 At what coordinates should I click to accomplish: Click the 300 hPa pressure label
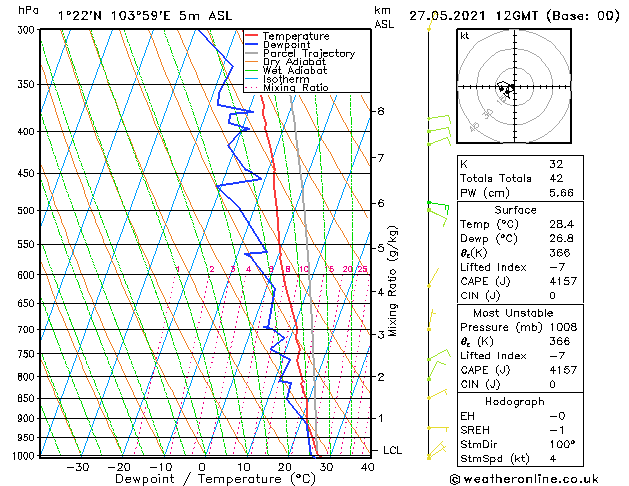point(27,30)
